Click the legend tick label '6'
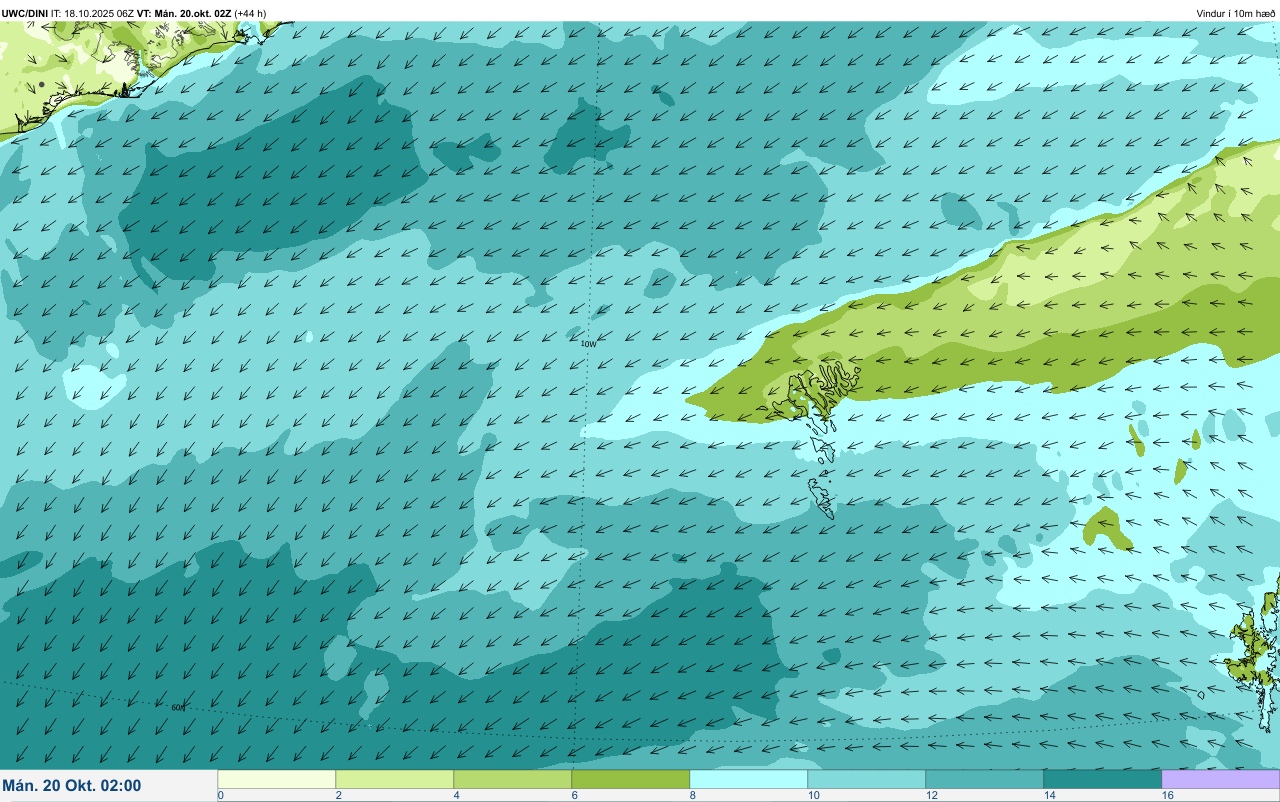This screenshot has height=802, width=1280. coord(575,795)
